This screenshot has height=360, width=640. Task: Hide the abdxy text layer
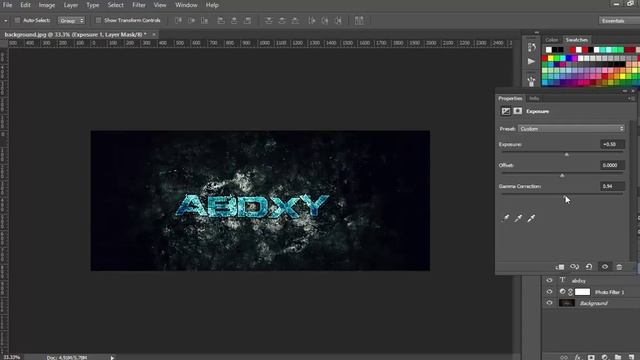point(549,280)
